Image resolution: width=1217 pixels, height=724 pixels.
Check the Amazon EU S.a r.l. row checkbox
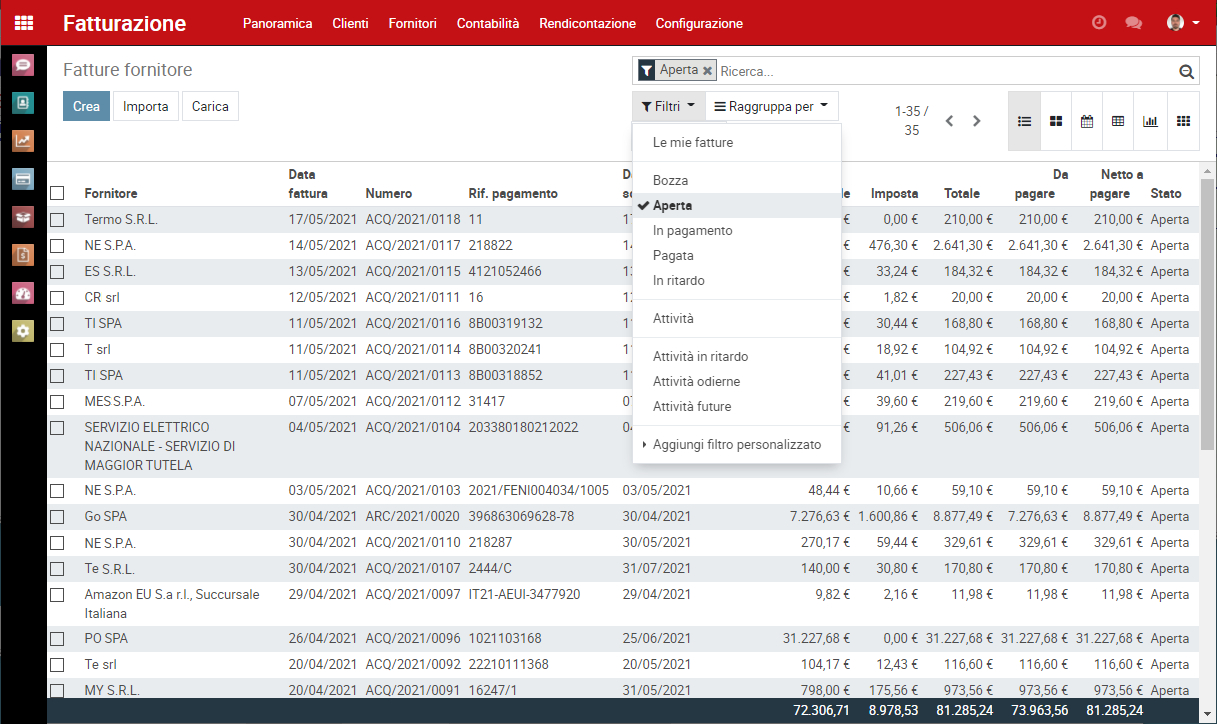(58, 595)
